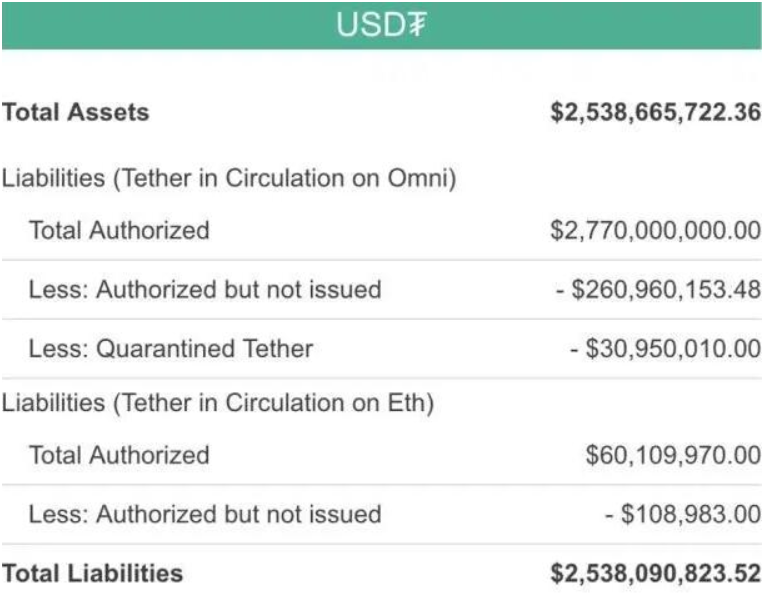Select the Total Assets label
767x608 pixels.
click(75, 112)
